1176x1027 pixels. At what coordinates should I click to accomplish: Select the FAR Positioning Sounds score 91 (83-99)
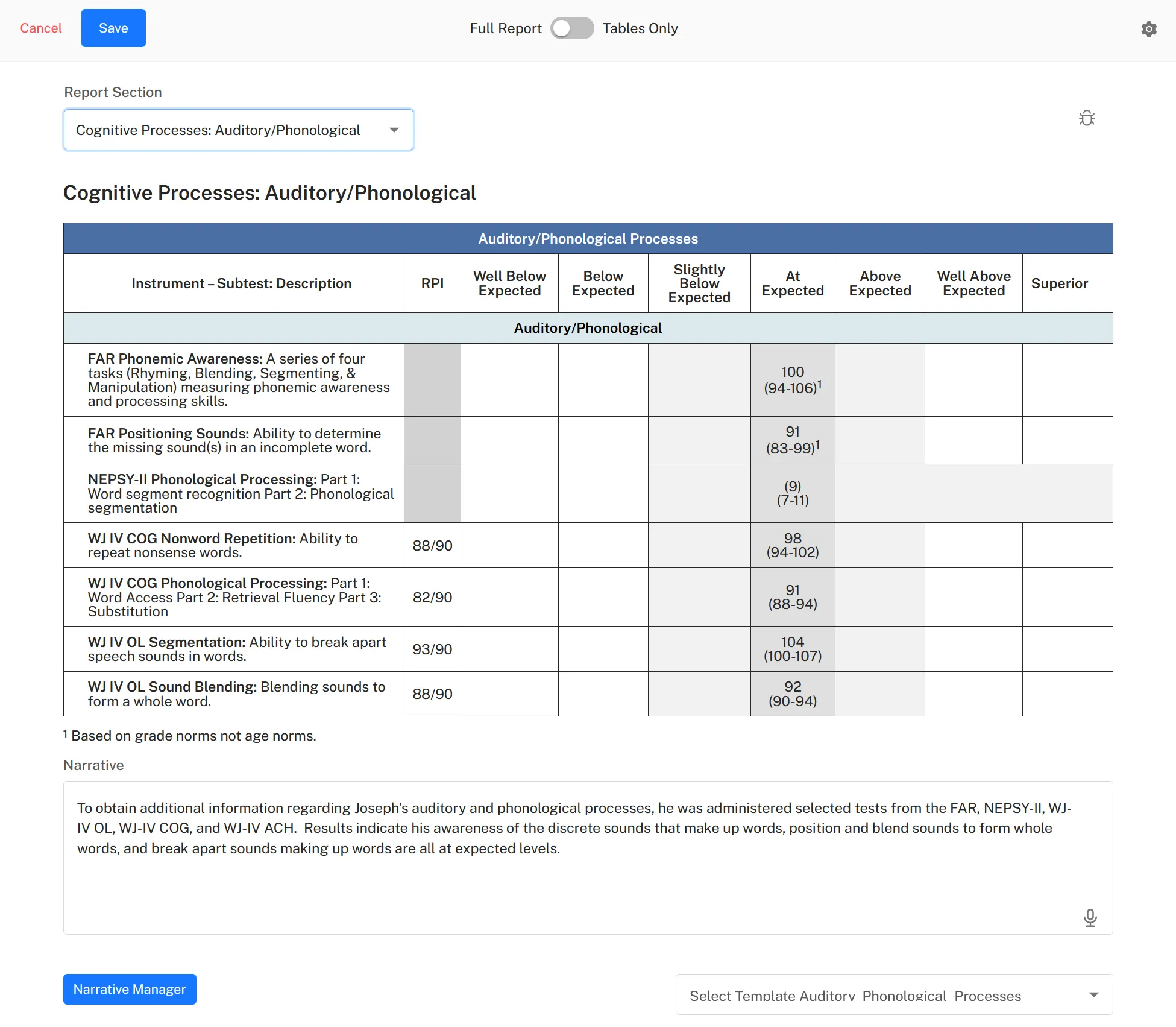[793, 440]
